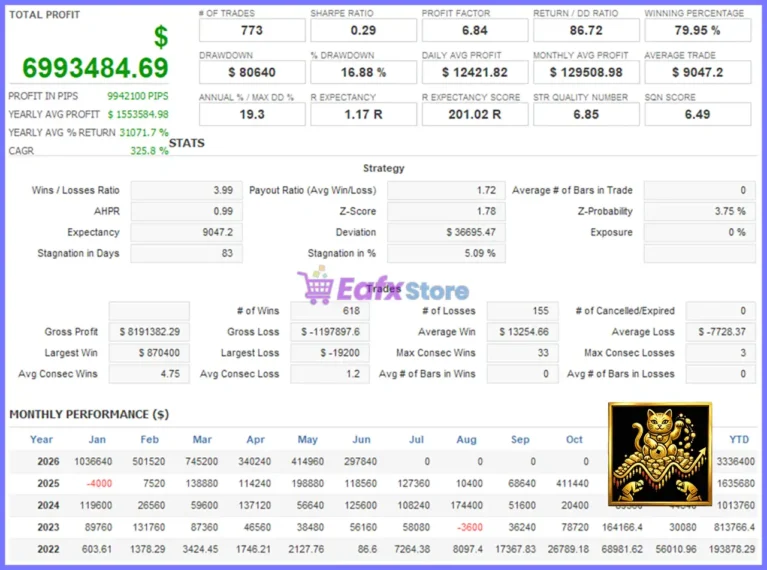
Task: Click the golden lucky cat logo image
Action: [660, 454]
